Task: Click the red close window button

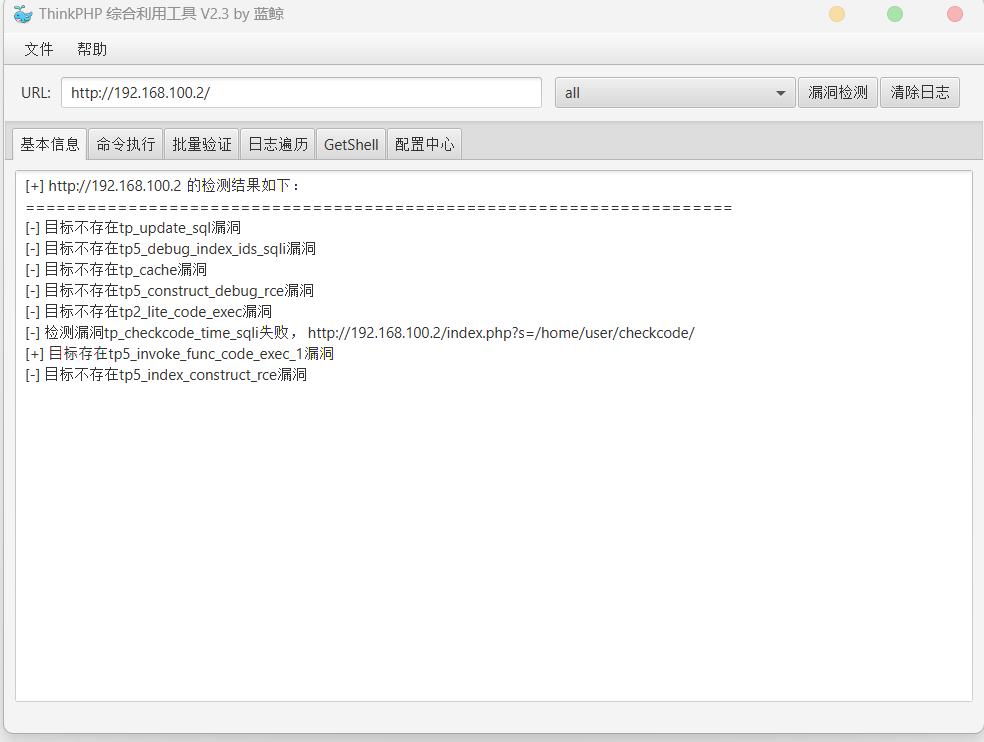Action: click(x=955, y=14)
